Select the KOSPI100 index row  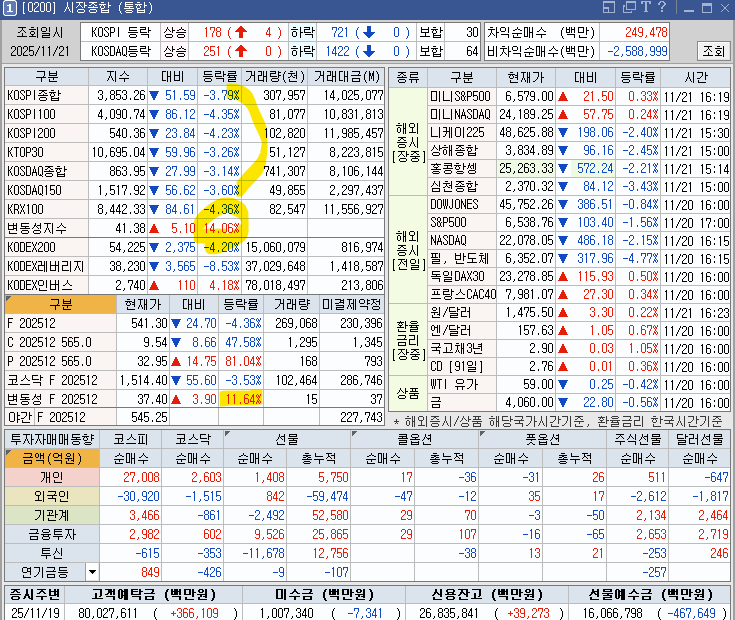click(194, 114)
